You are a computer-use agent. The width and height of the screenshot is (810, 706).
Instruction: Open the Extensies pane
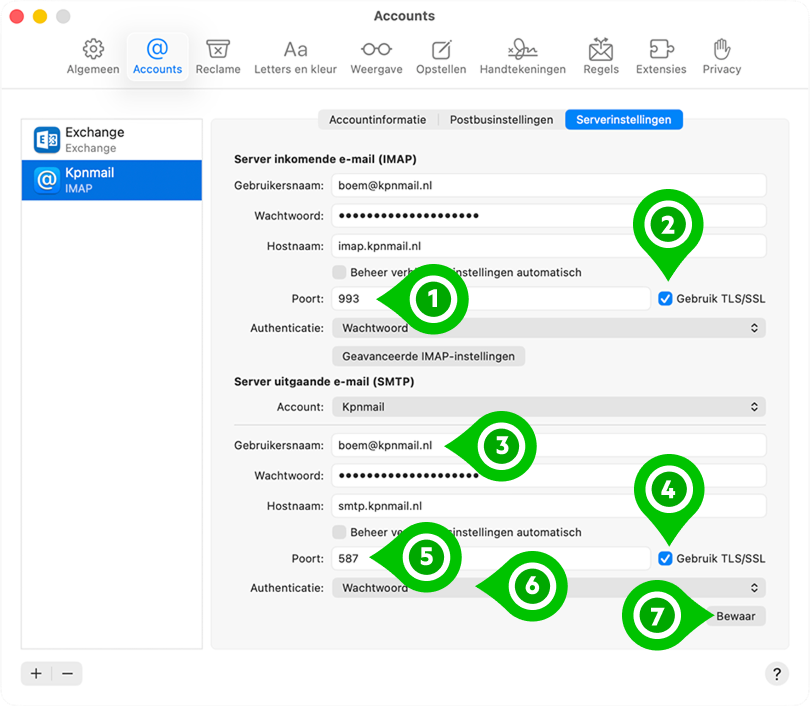coord(661,55)
